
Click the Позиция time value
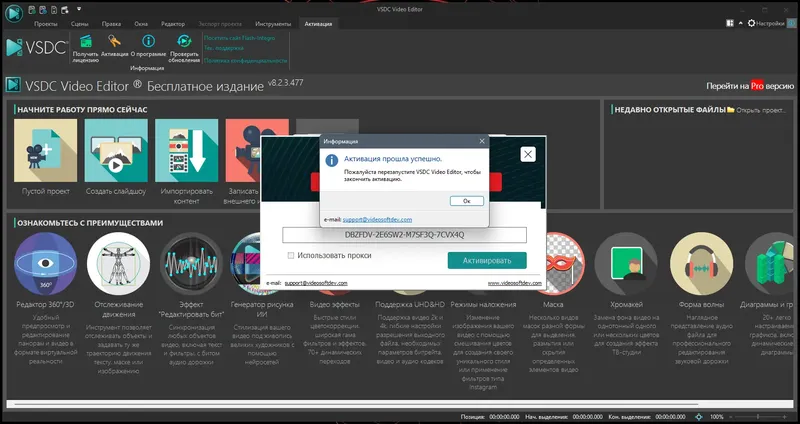click(x=504, y=417)
